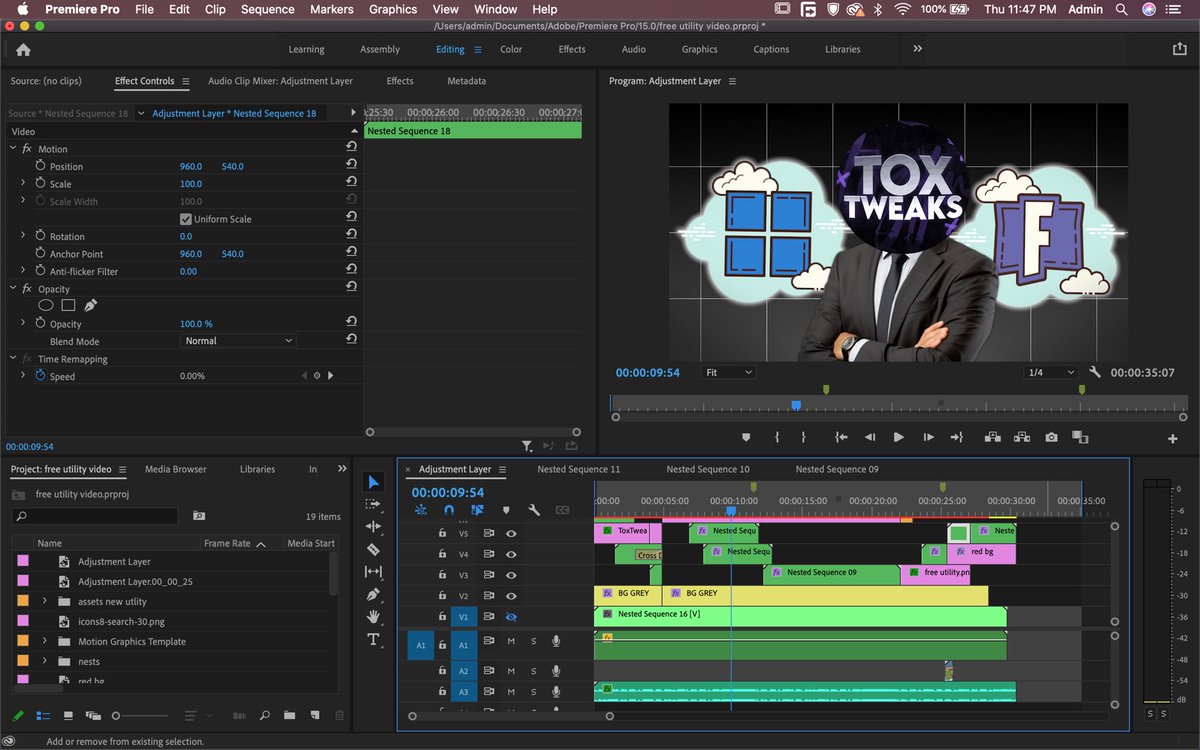Select the Slip tool
This screenshot has width=1200, height=750.
click(373, 571)
